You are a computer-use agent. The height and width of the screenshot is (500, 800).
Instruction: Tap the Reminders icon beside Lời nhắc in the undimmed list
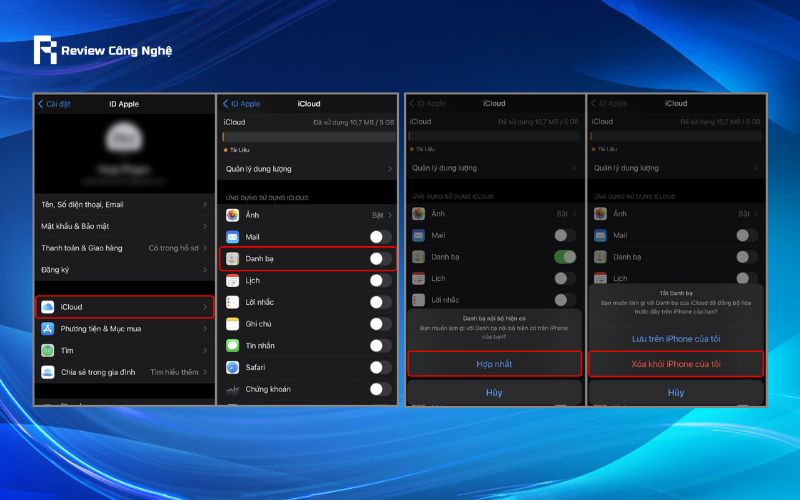coord(233,302)
